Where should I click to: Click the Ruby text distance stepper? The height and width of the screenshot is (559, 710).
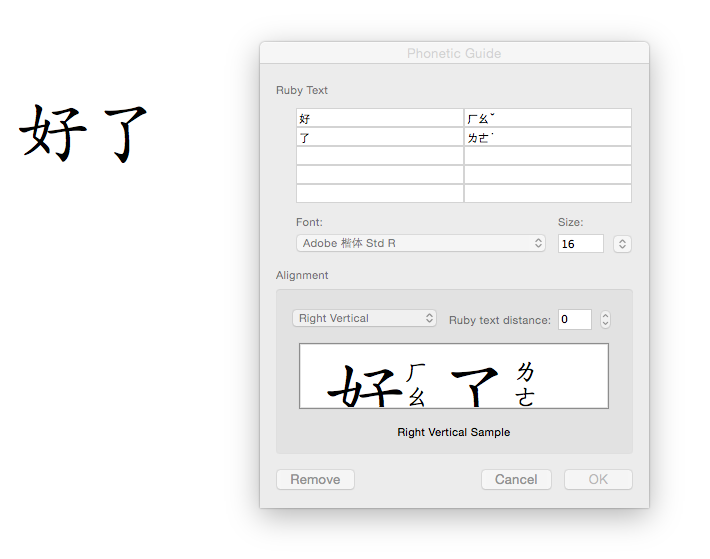coord(605,320)
